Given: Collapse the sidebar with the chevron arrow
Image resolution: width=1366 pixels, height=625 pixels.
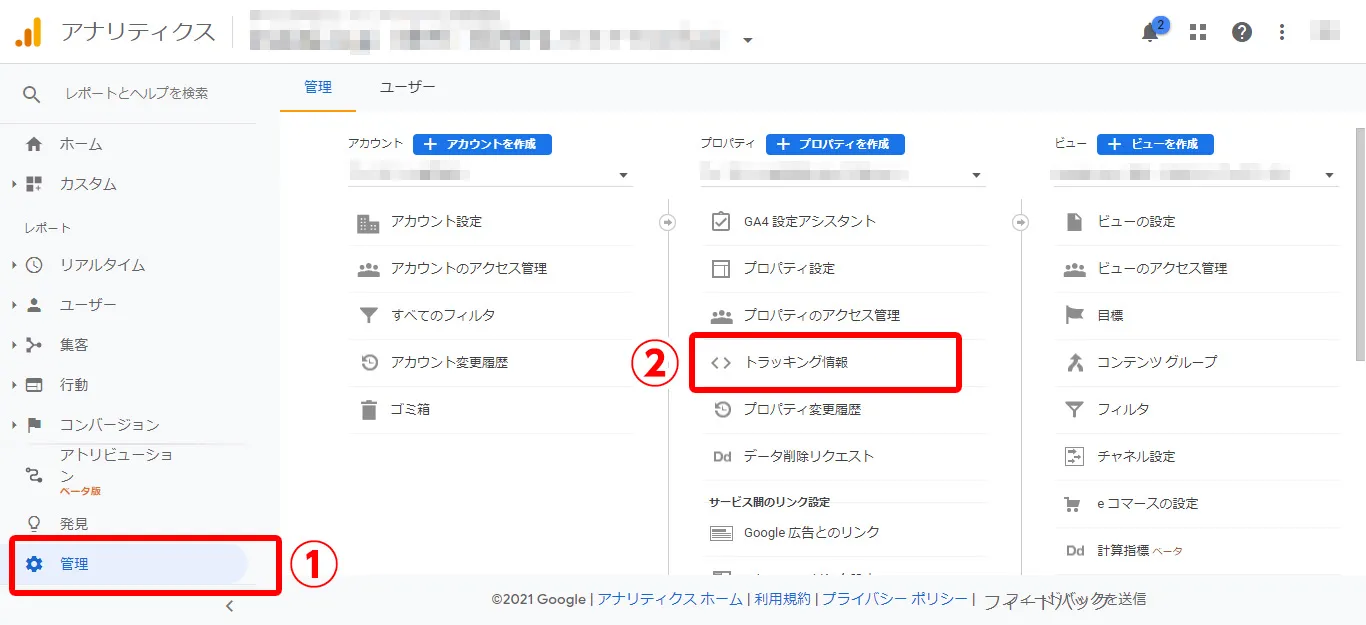Looking at the screenshot, I should click(x=230, y=605).
